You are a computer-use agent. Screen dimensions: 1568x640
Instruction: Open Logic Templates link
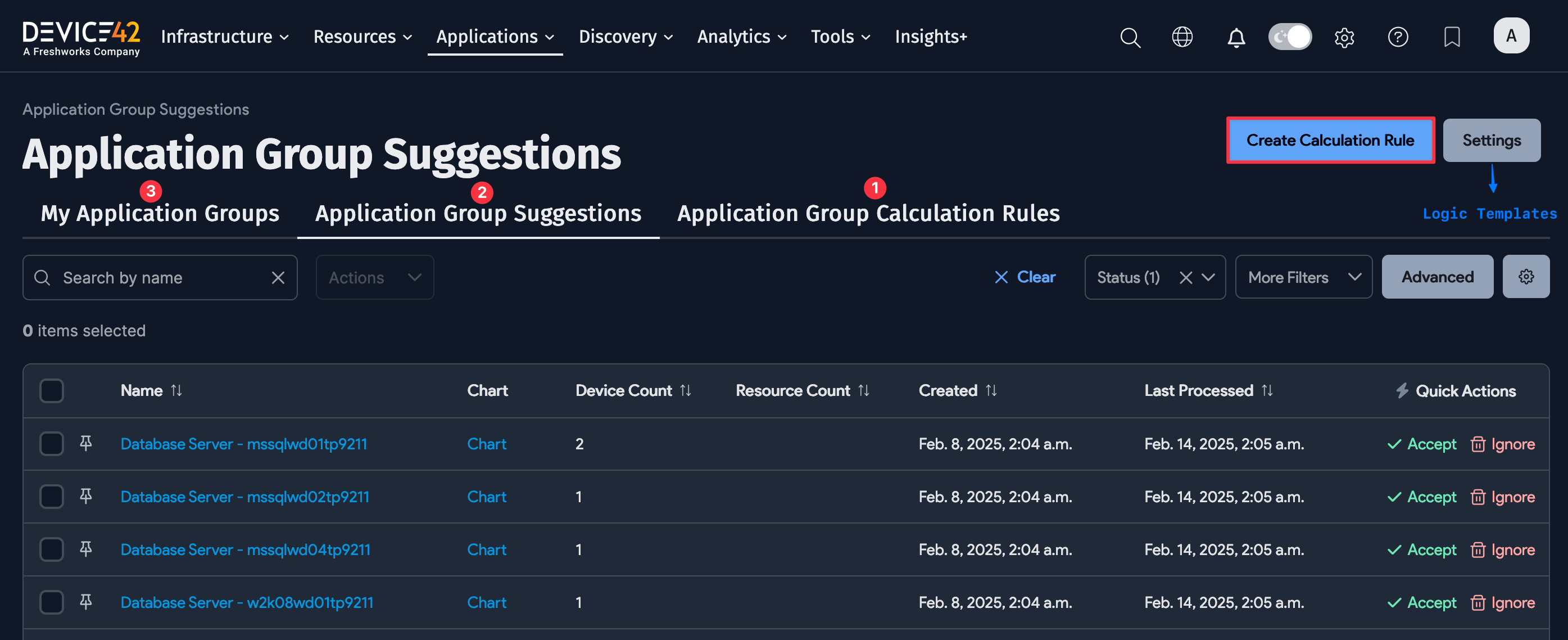point(1489,214)
